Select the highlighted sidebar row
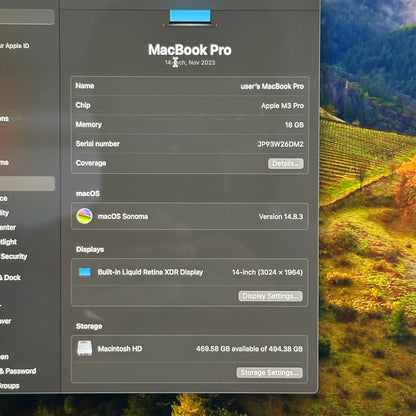Image resolution: width=416 pixels, height=416 pixels. (27, 184)
